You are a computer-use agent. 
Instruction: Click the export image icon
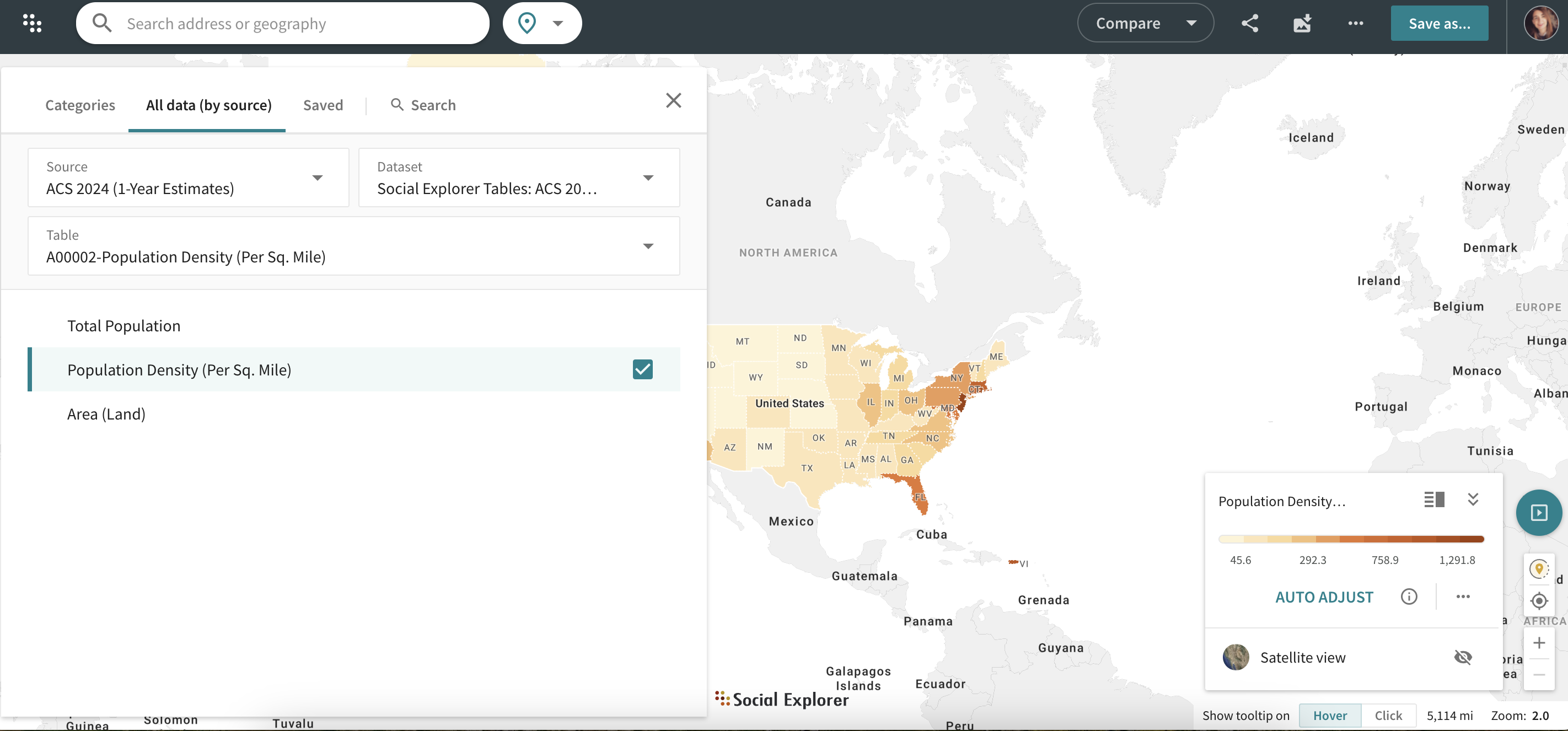click(x=1302, y=23)
